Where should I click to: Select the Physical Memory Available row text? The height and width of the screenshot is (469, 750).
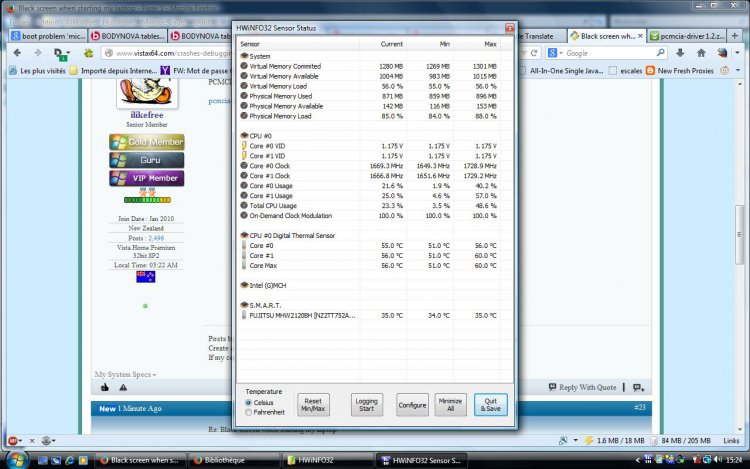[286, 106]
